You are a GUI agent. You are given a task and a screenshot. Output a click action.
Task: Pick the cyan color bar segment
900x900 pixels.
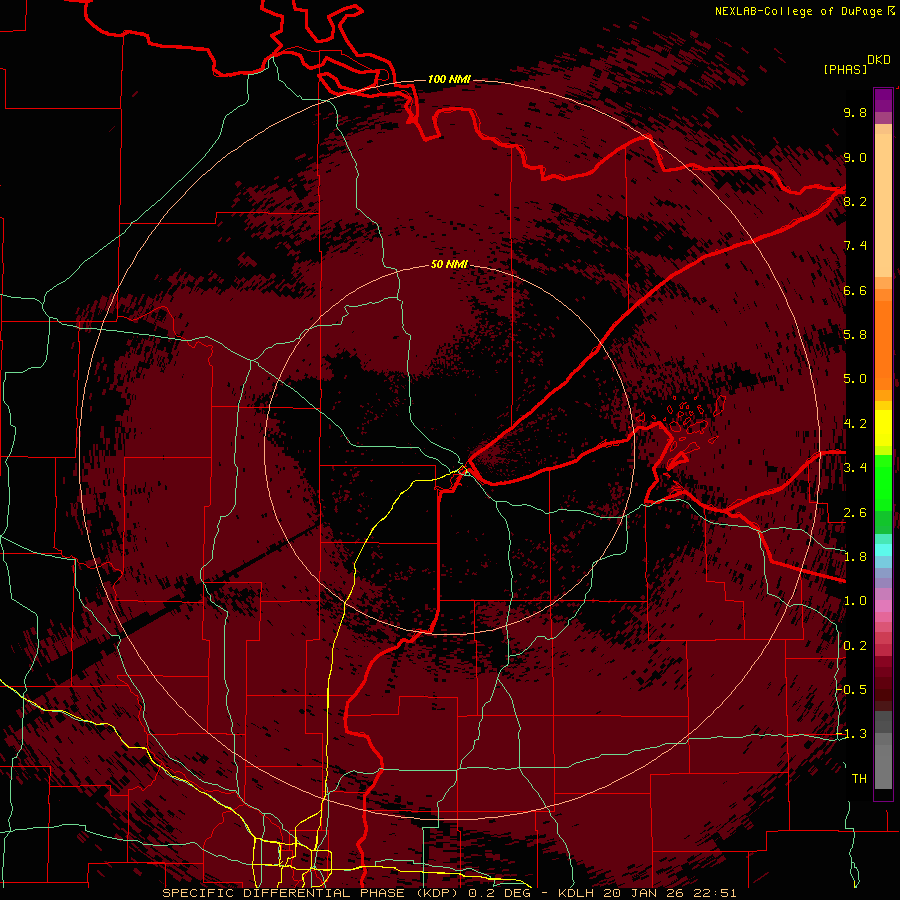tap(883, 550)
